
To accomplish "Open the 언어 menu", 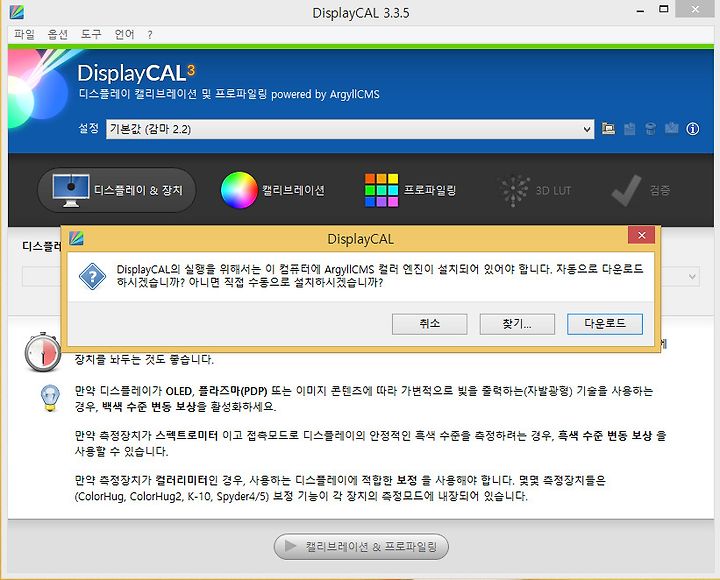I will click(x=124, y=34).
